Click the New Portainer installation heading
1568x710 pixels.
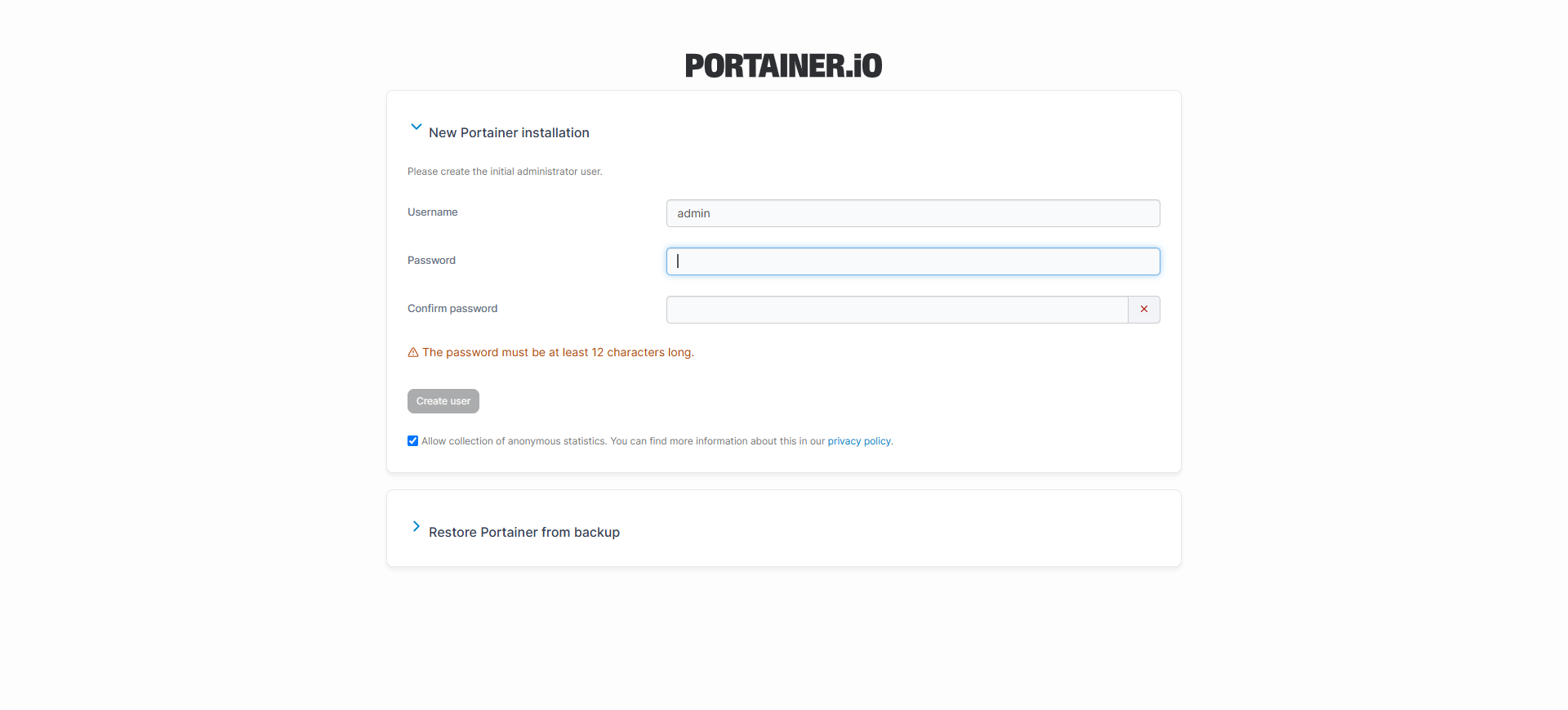point(509,133)
